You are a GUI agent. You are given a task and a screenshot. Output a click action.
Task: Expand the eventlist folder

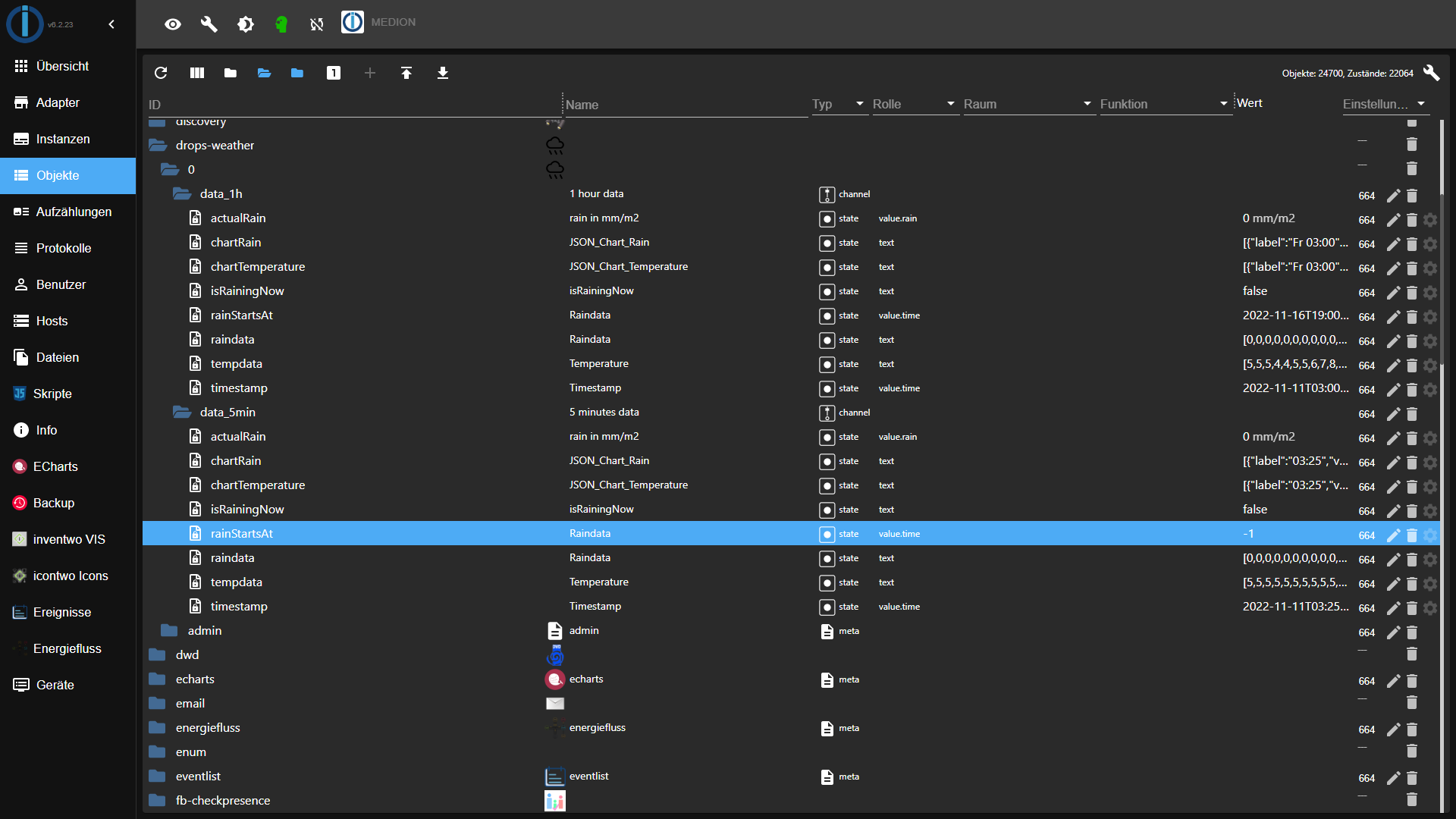pos(157,777)
